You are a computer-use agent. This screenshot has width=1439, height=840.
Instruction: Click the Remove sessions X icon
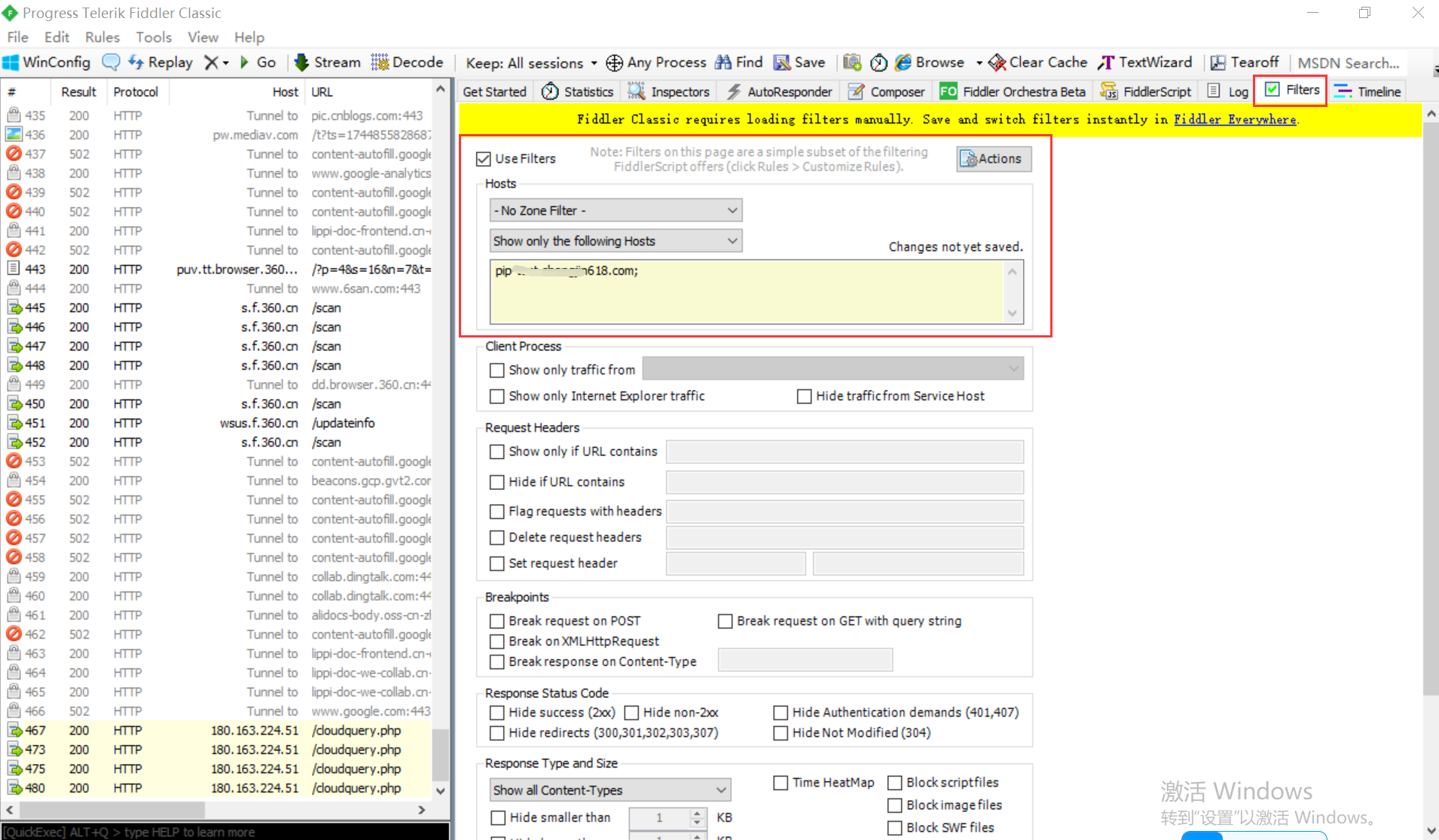[212, 63]
